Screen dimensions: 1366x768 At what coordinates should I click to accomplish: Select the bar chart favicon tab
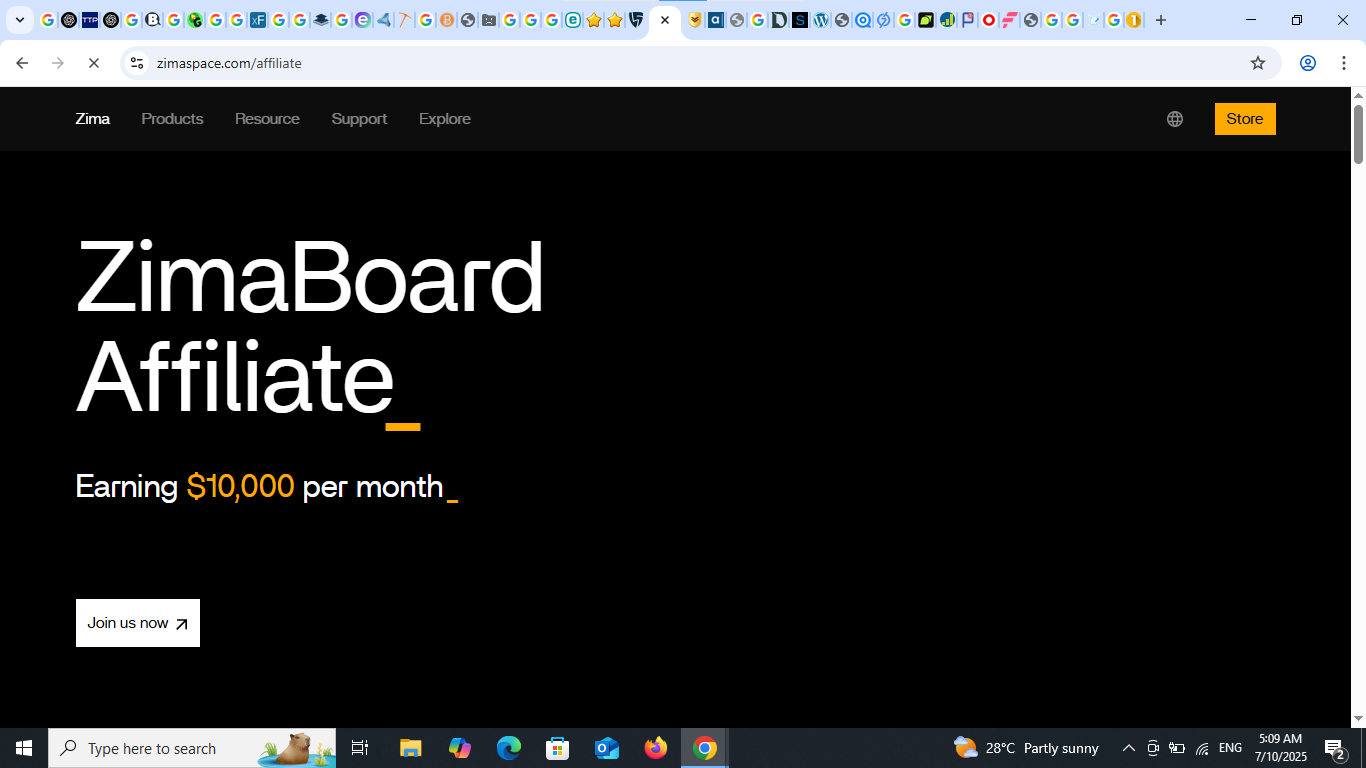point(947,20)
